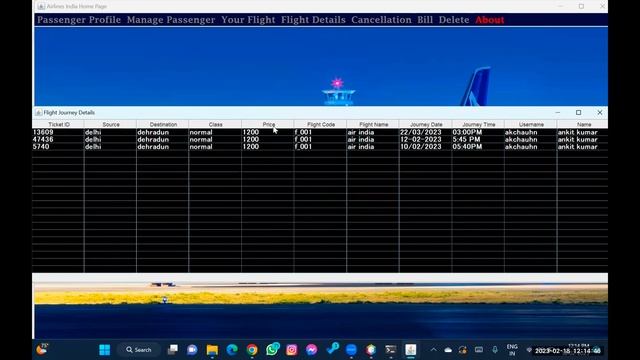The height and width of the screenshot is (360, 640).
Task: Click the Flight Name column header
Action: pyautogui.click(x=373, y=124)
